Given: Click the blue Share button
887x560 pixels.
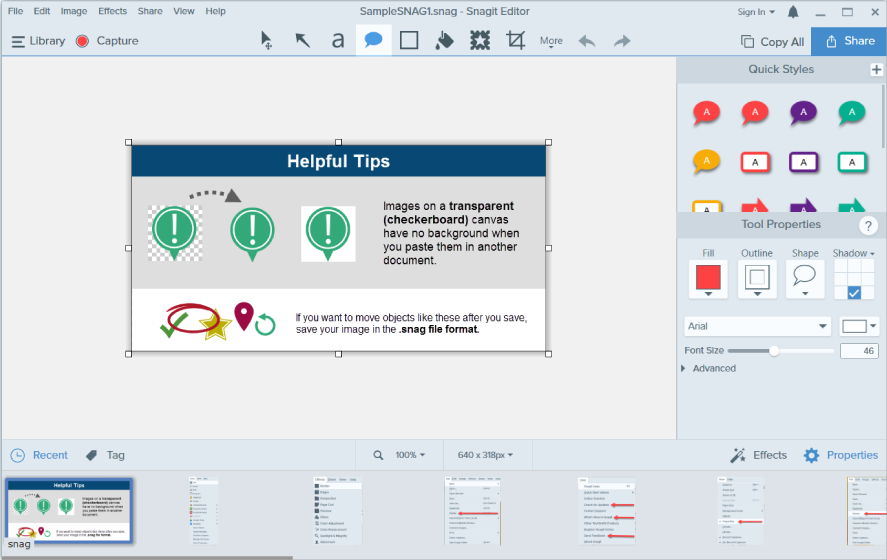Looking at the screenshot, I should click(849, 41).
